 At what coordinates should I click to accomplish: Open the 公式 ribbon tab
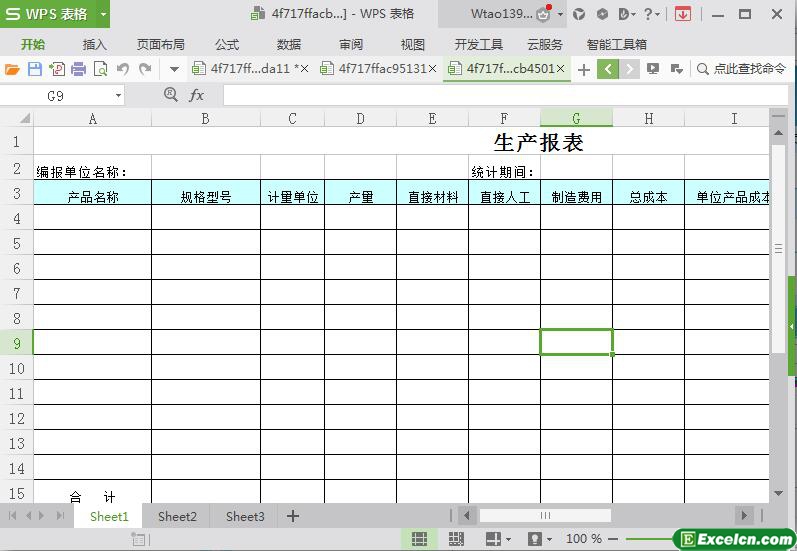(x=227, y=45)
